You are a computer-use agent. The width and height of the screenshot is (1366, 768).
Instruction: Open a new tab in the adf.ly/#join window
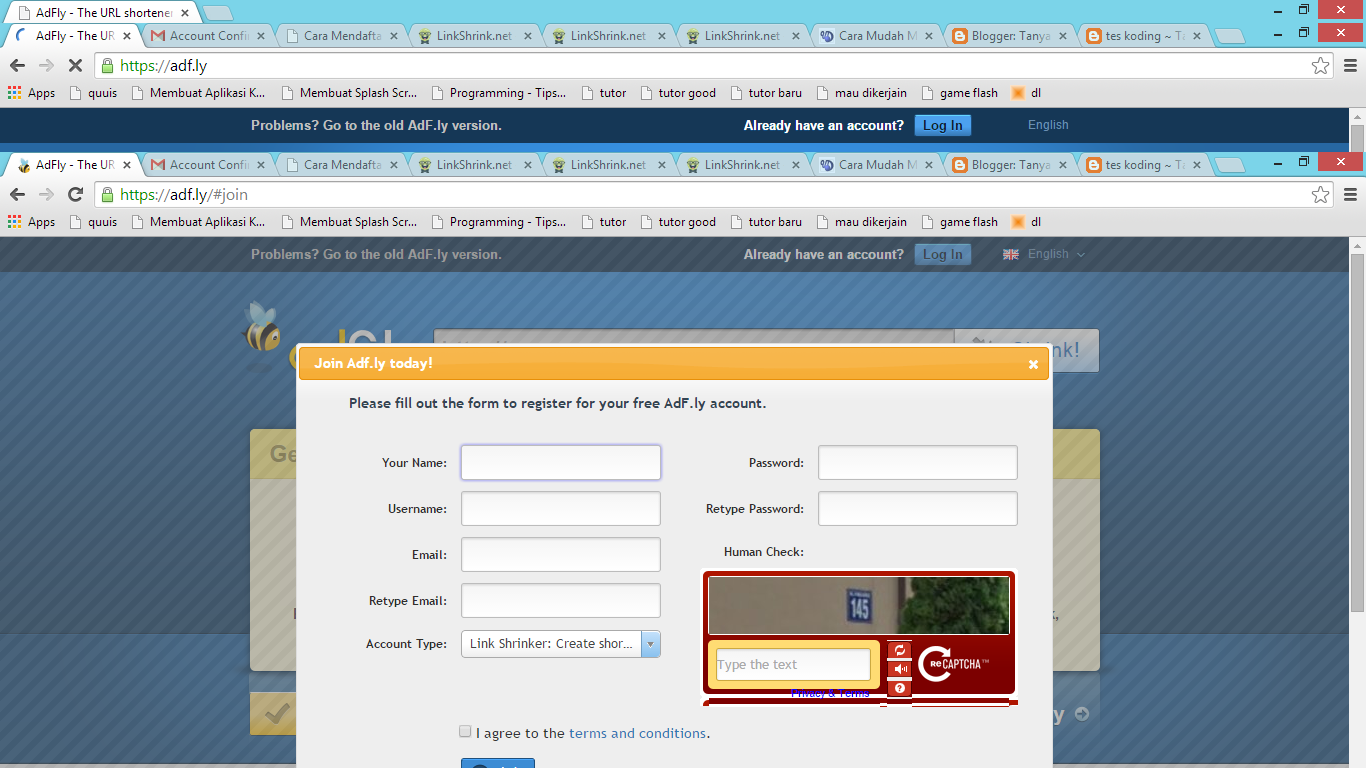pyautogui.click(x=1229, y=165)
